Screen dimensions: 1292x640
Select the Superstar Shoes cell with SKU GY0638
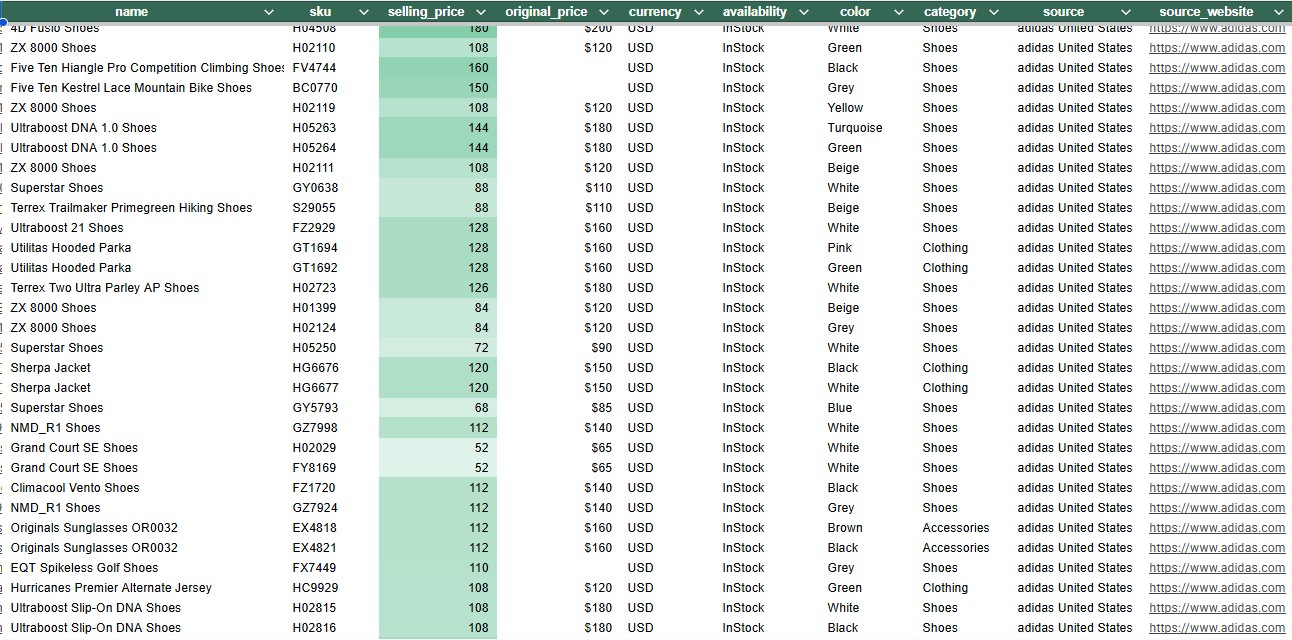click(x=57, y=187)
